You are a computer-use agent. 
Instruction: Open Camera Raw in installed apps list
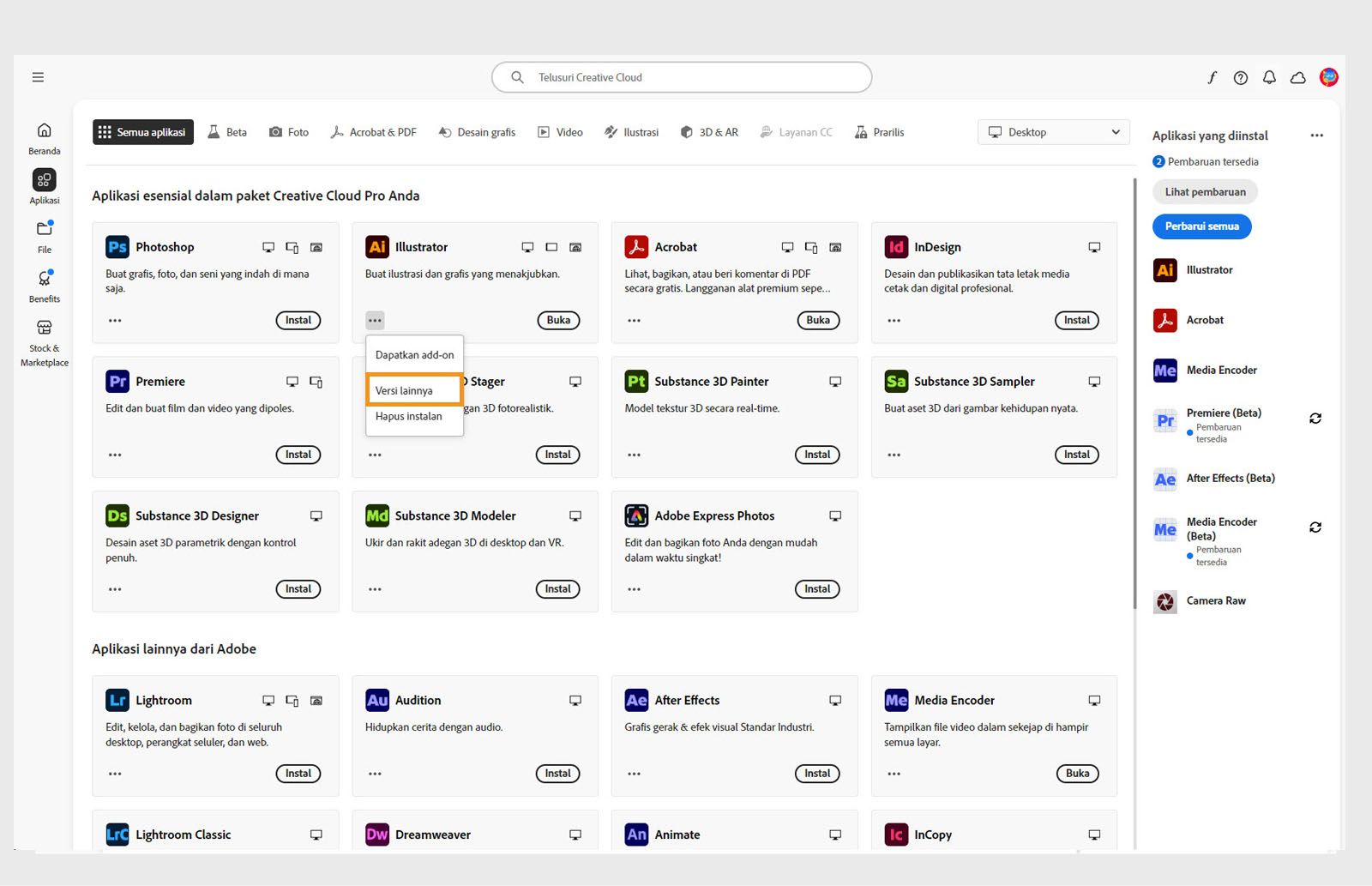point(1215,601)
